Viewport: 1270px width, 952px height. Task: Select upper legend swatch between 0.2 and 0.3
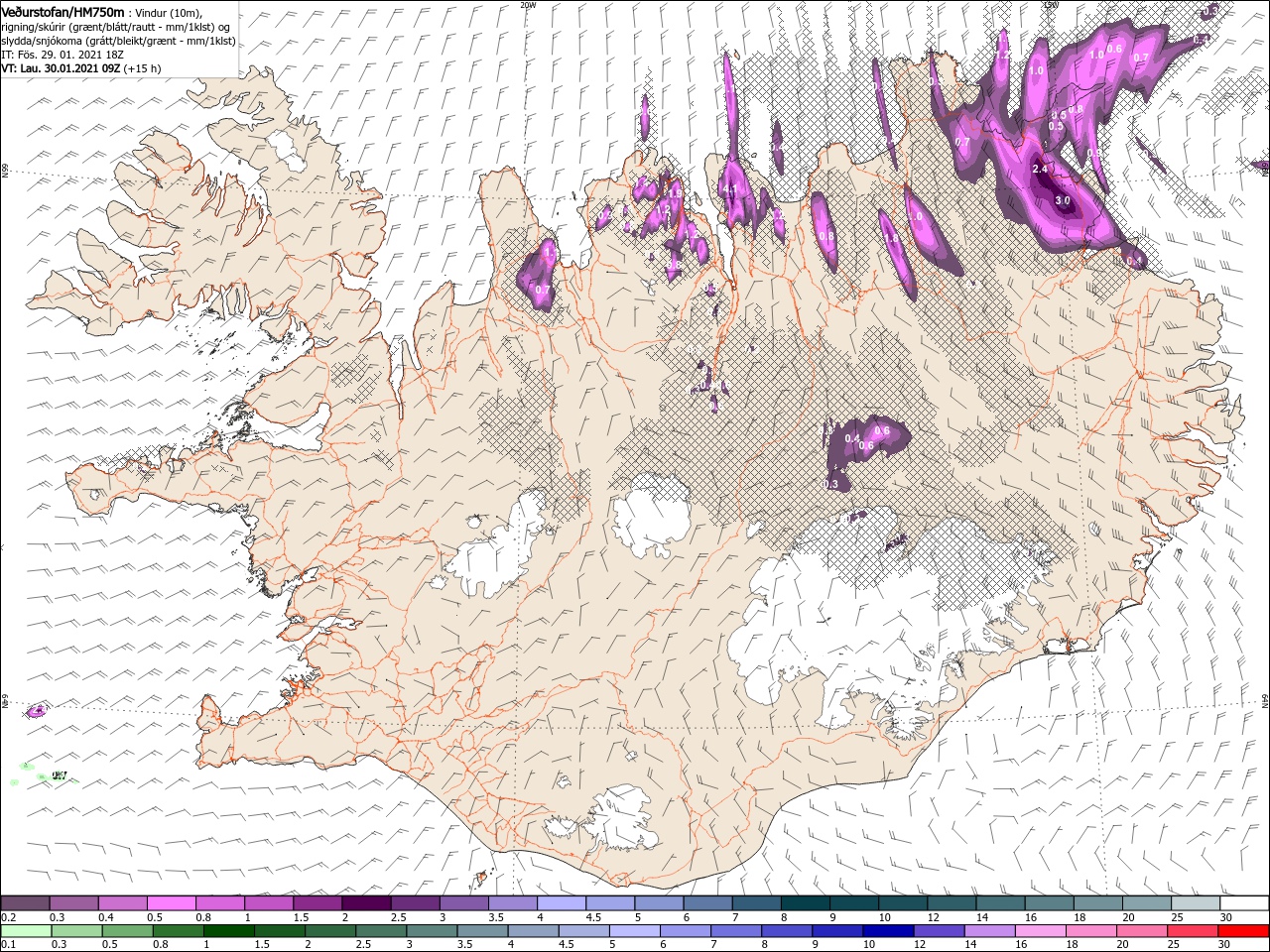coord(25,902)
